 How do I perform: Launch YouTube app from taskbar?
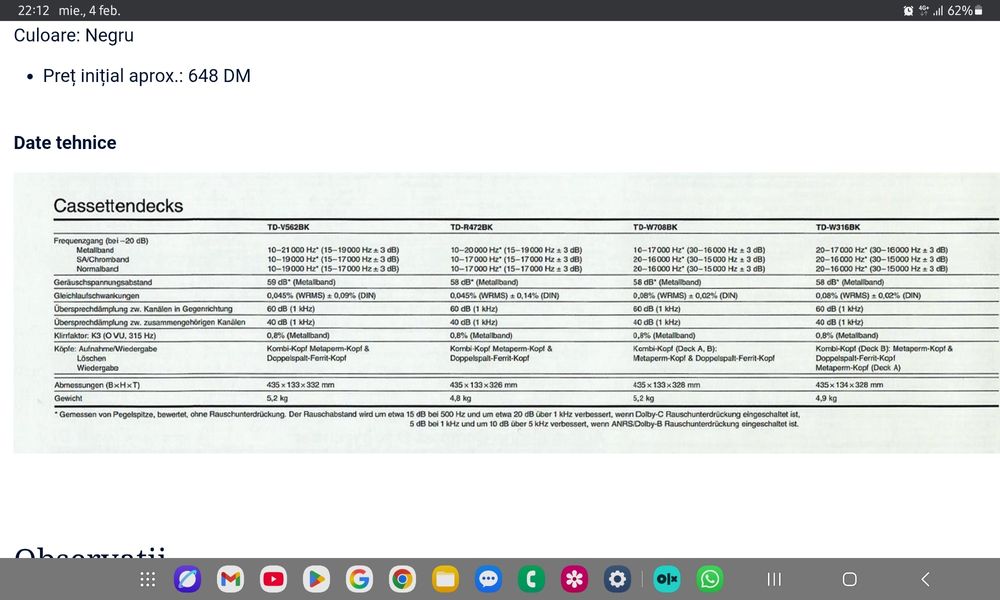274,579
